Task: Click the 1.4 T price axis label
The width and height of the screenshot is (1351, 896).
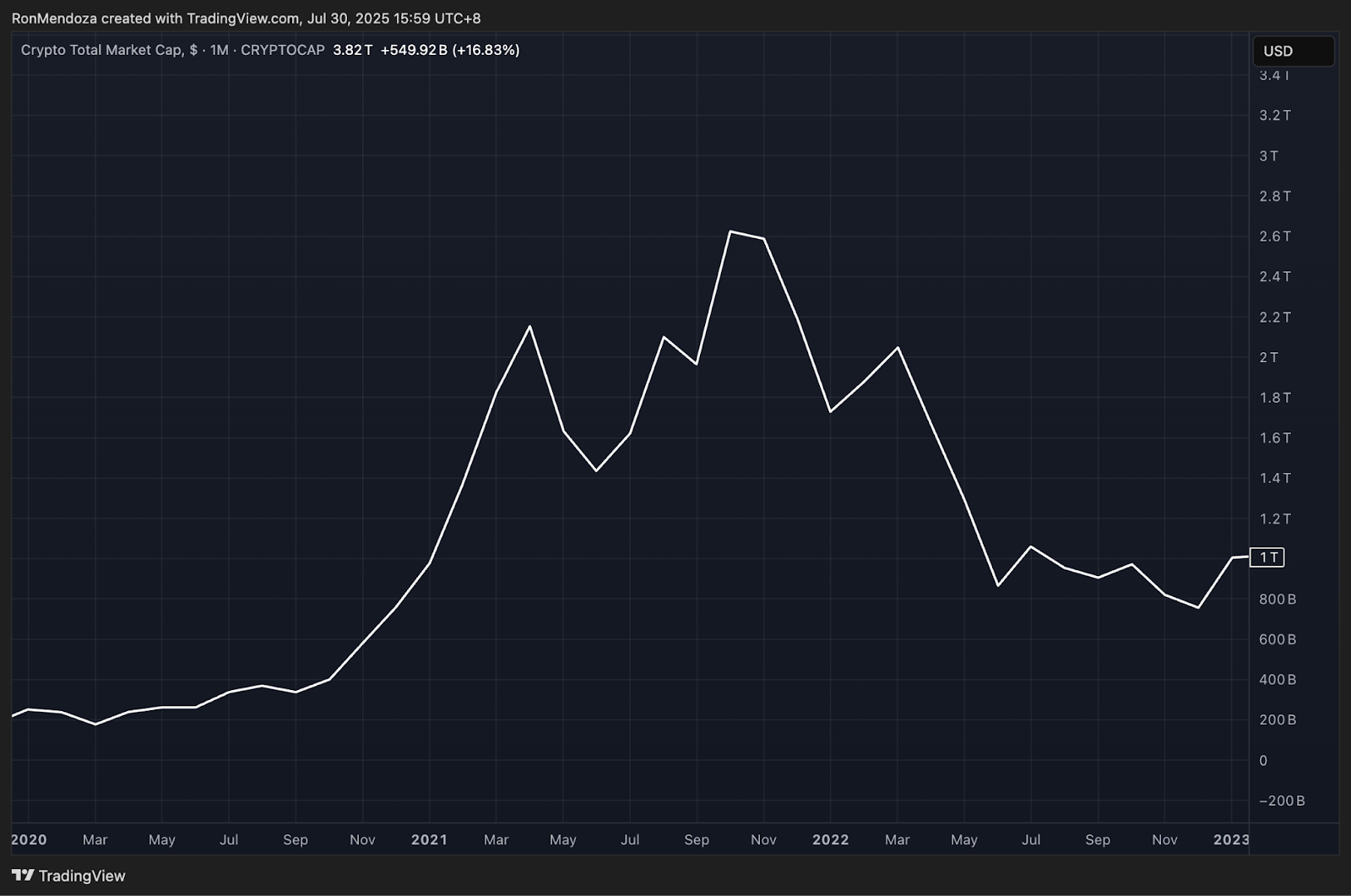Action: 1275,478
